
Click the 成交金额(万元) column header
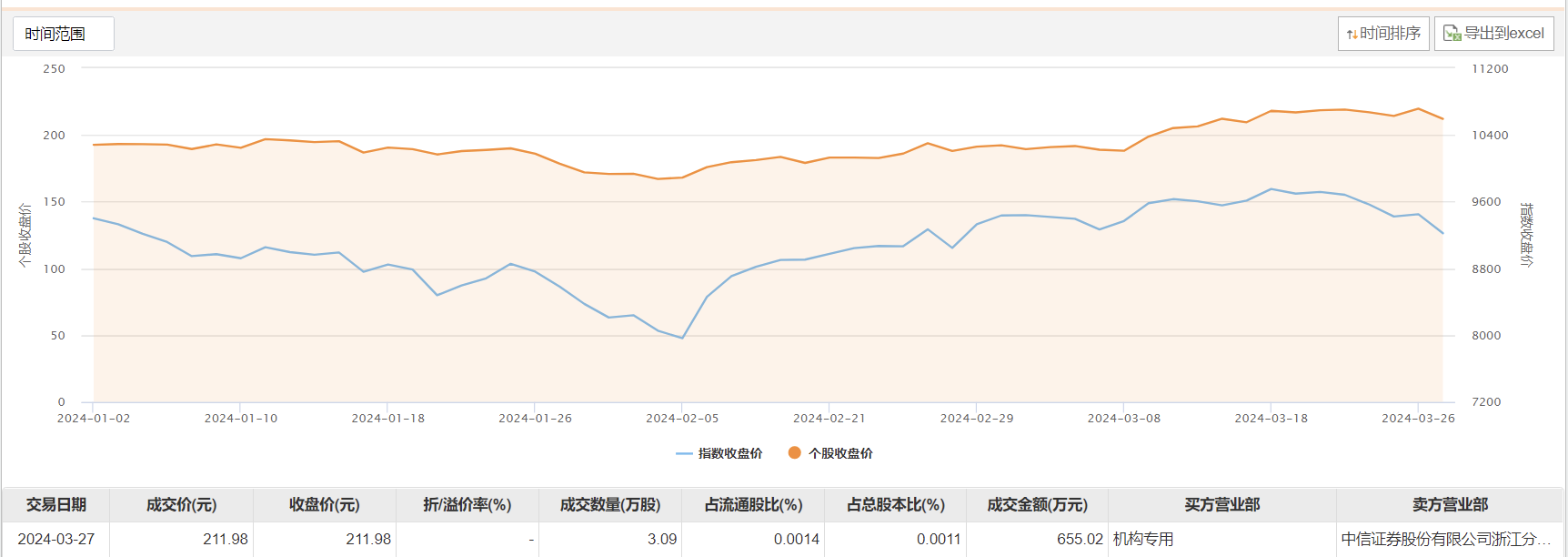click(1038, 504)
